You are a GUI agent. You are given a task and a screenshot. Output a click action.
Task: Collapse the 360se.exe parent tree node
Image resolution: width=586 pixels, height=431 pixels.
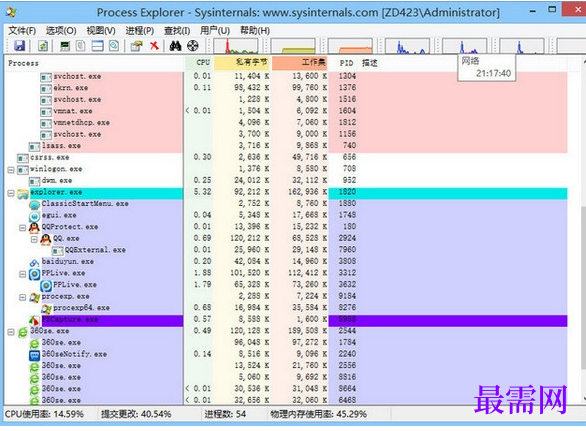[x=11, y=332]
